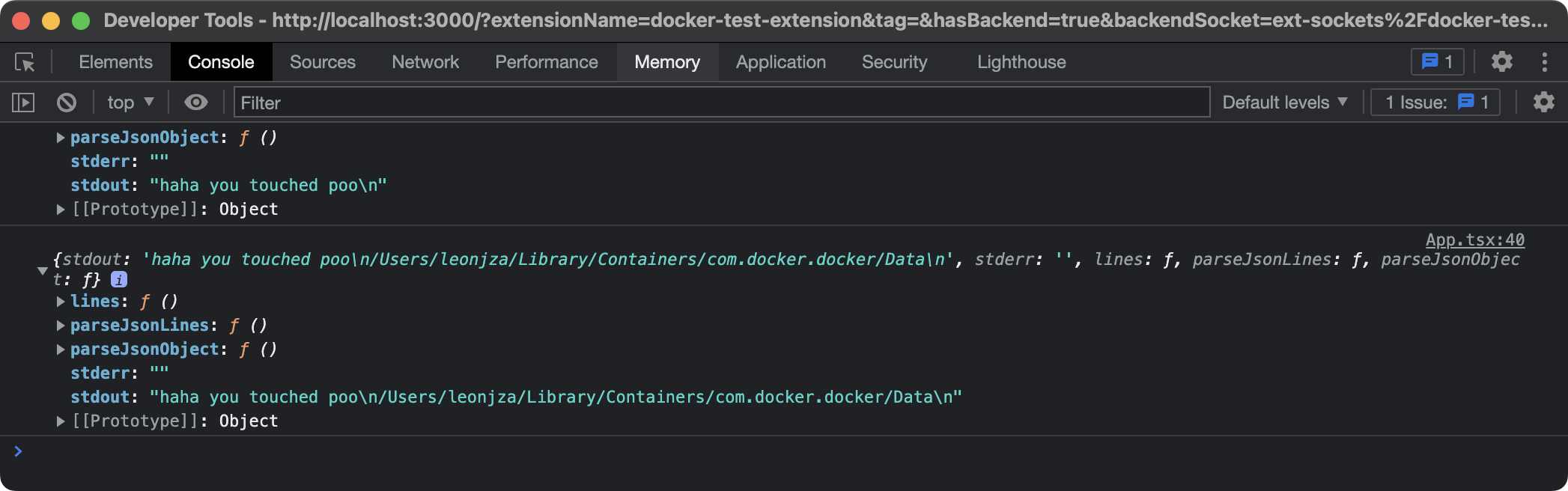Activate the inspect element picker icon
1568x491 pixels.
25,62
